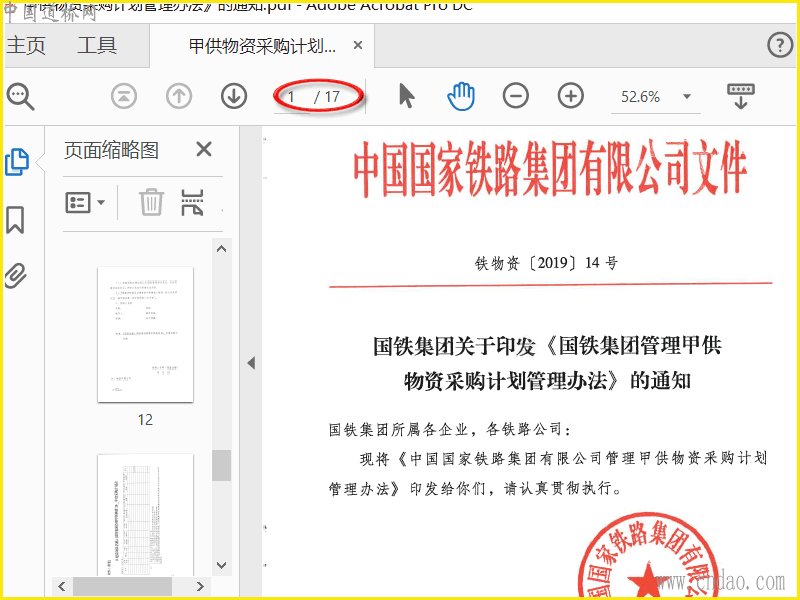This screenshot has width=800, height=600.
Task: Click thumbnail scrollbar up arrow
Action: 221,249
